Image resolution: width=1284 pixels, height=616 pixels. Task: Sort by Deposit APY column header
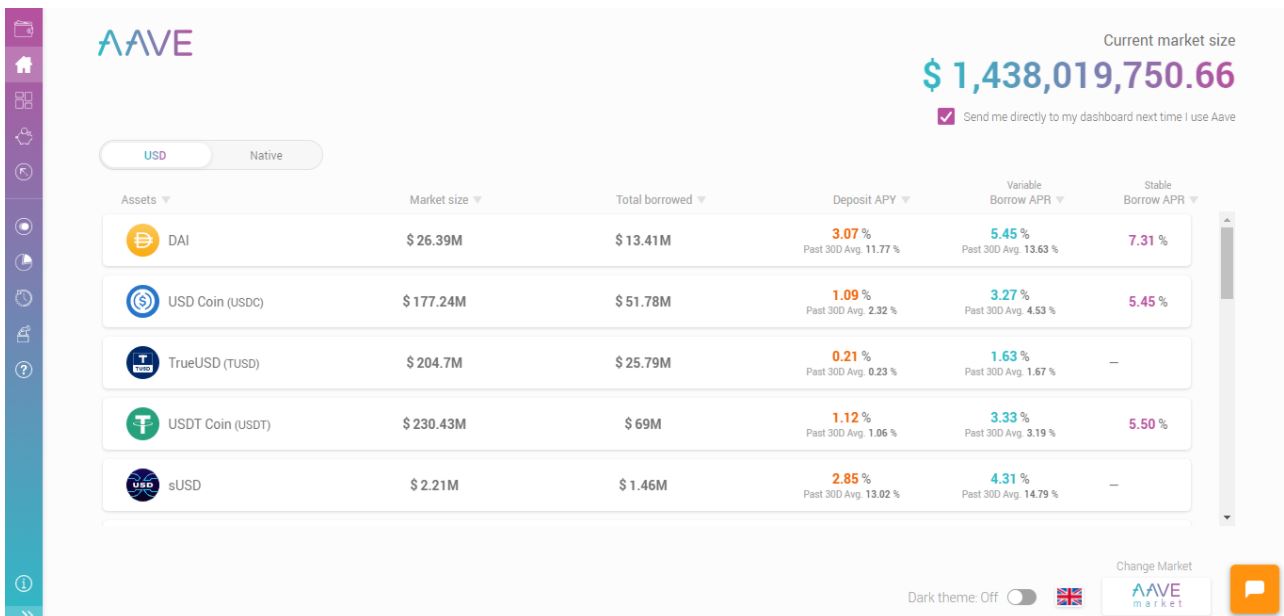(x=870, y=200)
